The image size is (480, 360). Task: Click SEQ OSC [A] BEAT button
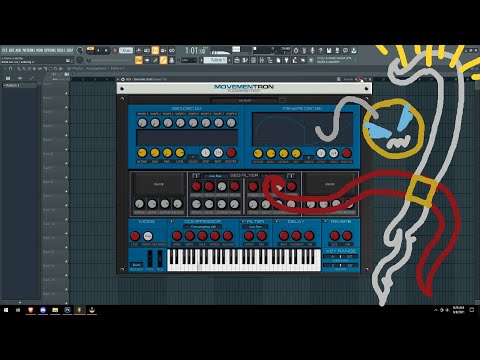point(218,153)
